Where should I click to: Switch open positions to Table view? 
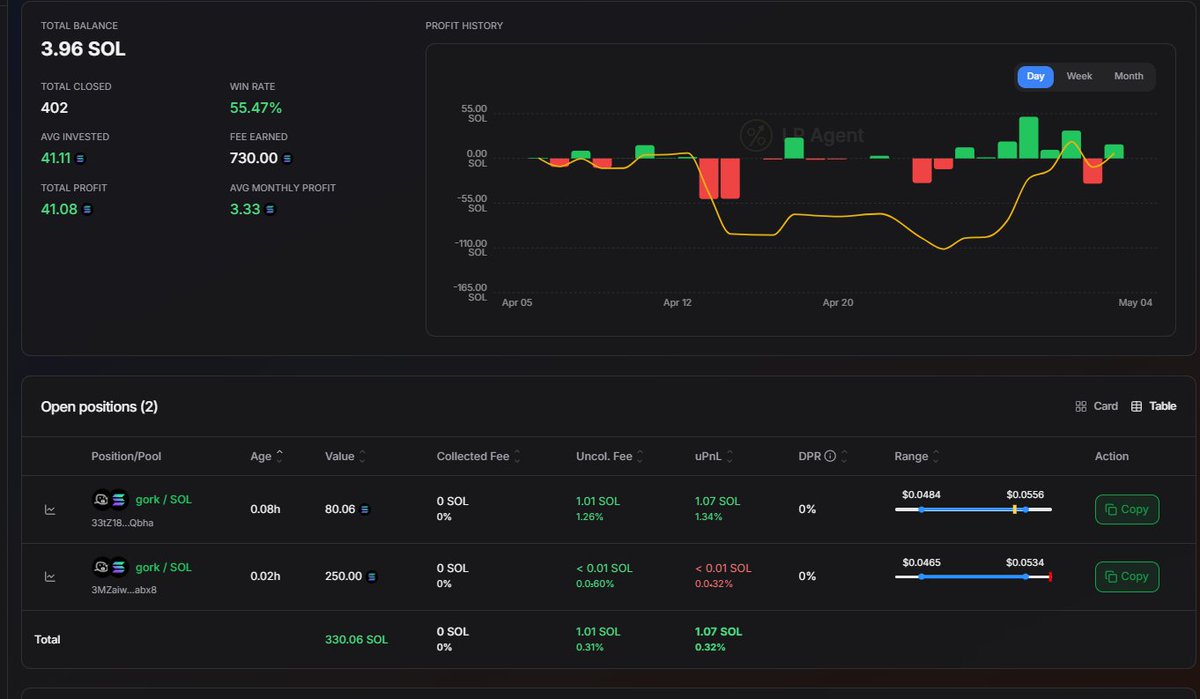click(x=1153, y=406)
